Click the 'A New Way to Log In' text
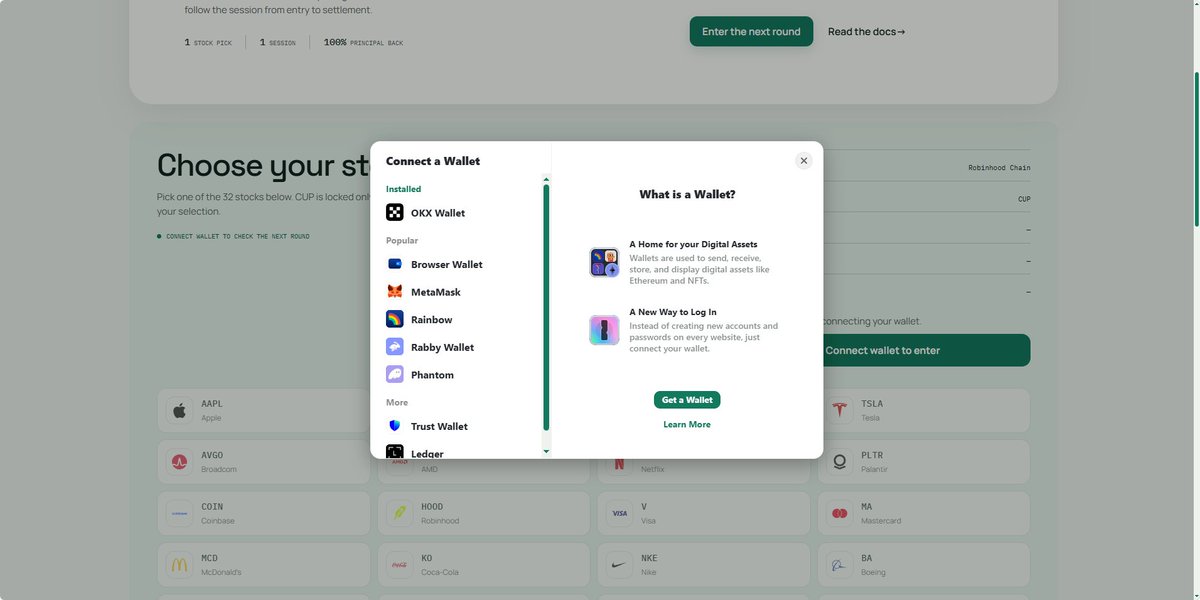The image size is (1200, 600). click(673, 312)
